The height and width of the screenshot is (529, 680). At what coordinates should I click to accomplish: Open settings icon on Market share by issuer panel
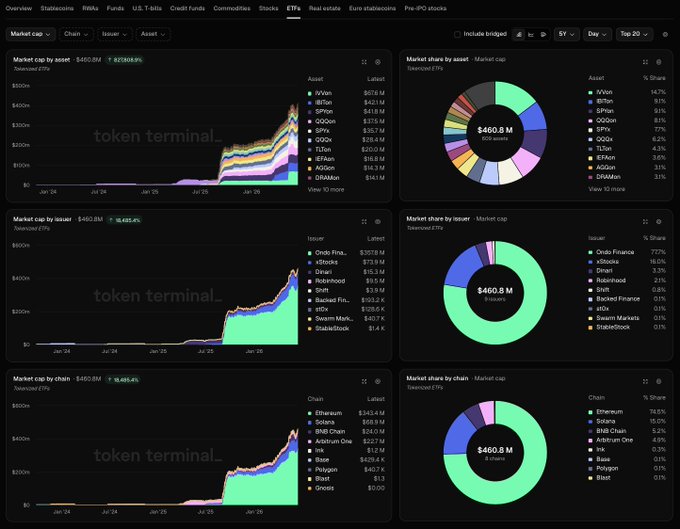click(658, 222)
